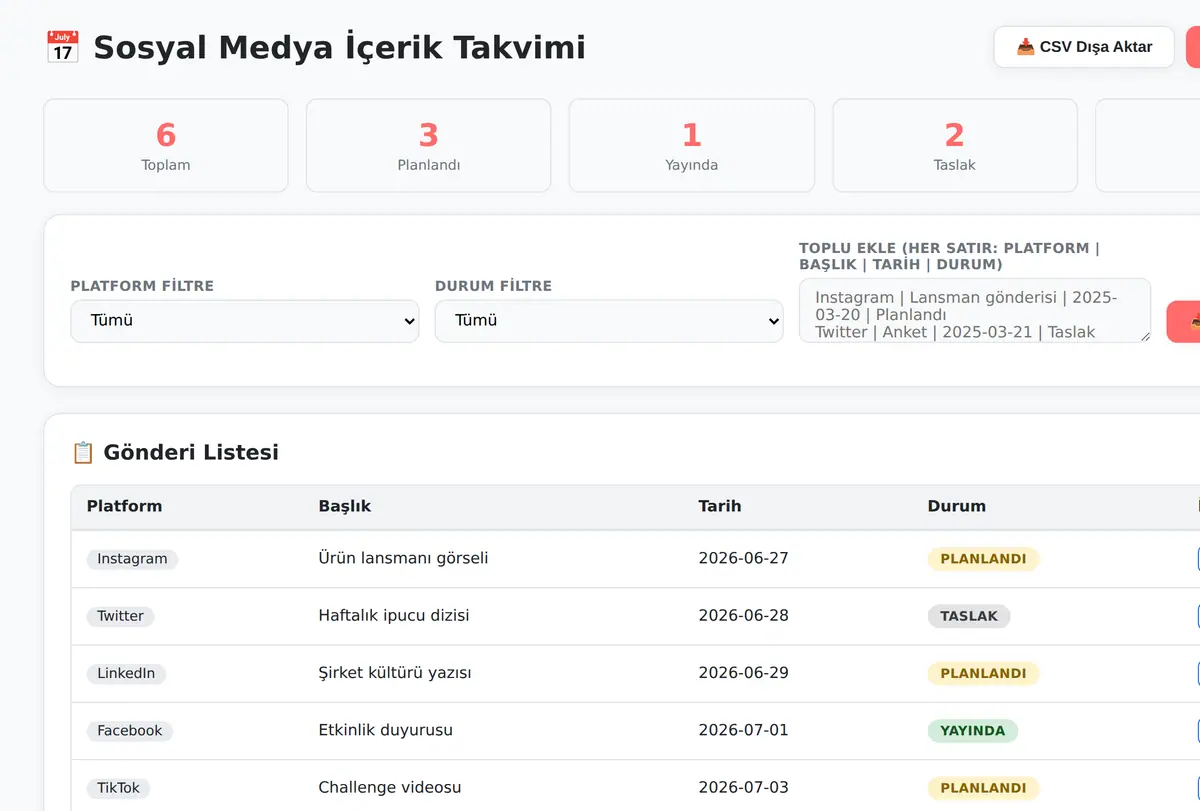The width and height of the screenshot is (1200, 811).
Task: Click the date 2026-06-29
Action: tap(744, 672)
